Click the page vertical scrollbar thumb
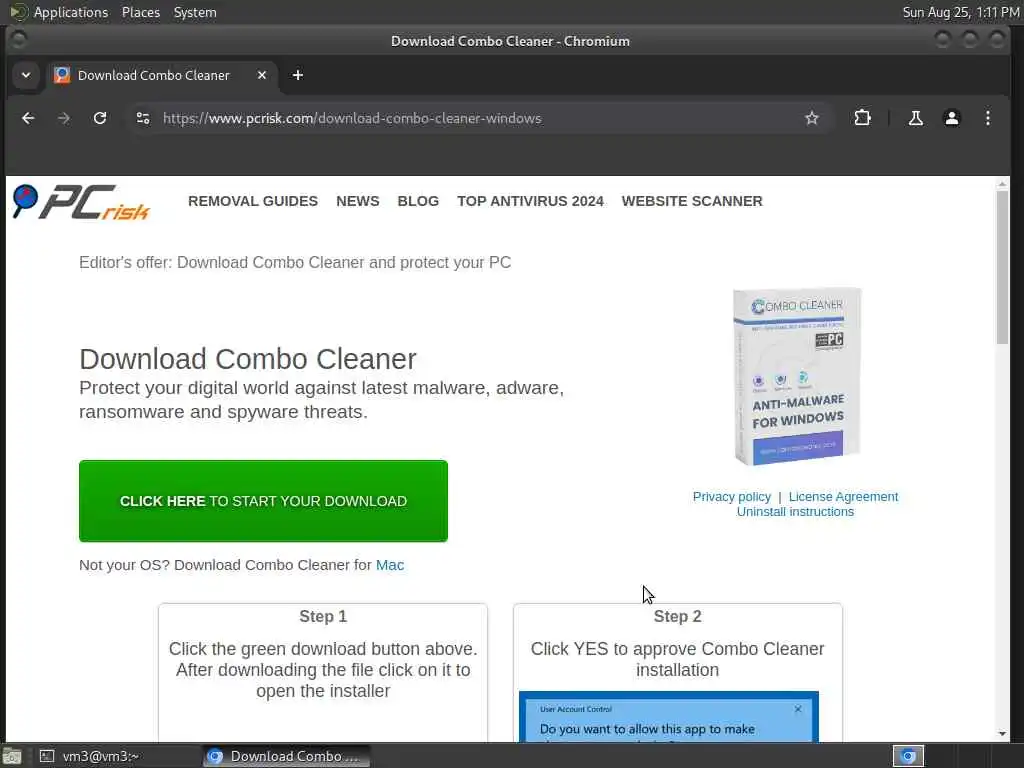Screen dimensions: 1024x768 coord(1002,268)
